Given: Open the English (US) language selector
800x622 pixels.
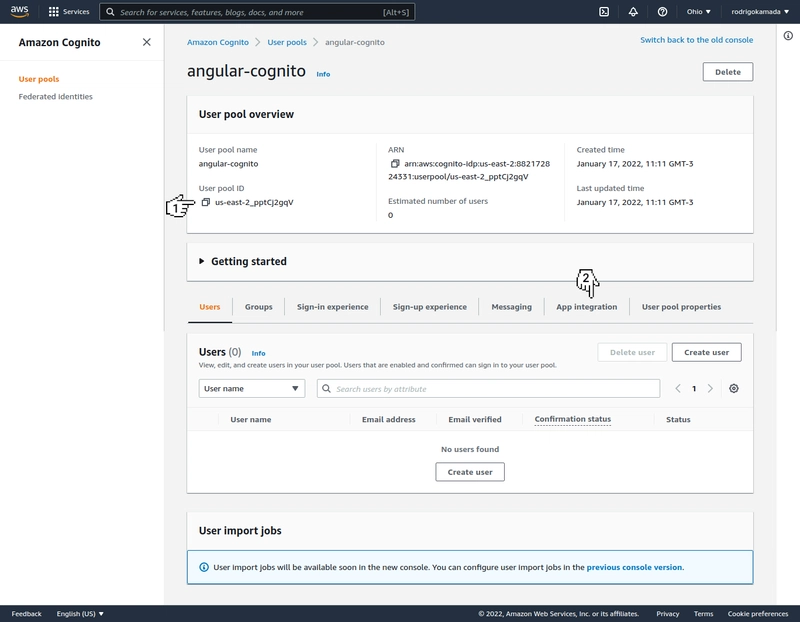Looking at the screenshot, I should (x=80, y=614).
